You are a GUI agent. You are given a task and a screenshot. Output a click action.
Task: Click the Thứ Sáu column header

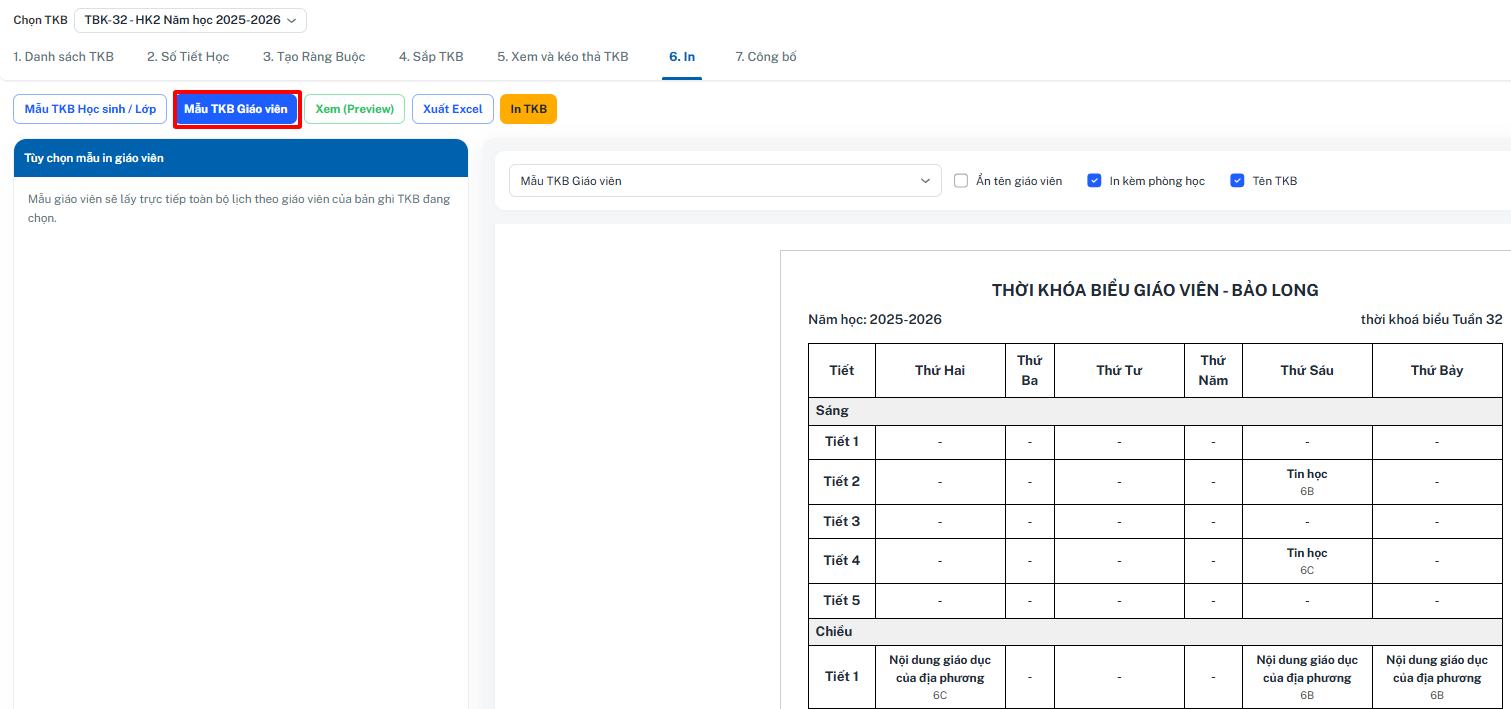(1307, 370)
